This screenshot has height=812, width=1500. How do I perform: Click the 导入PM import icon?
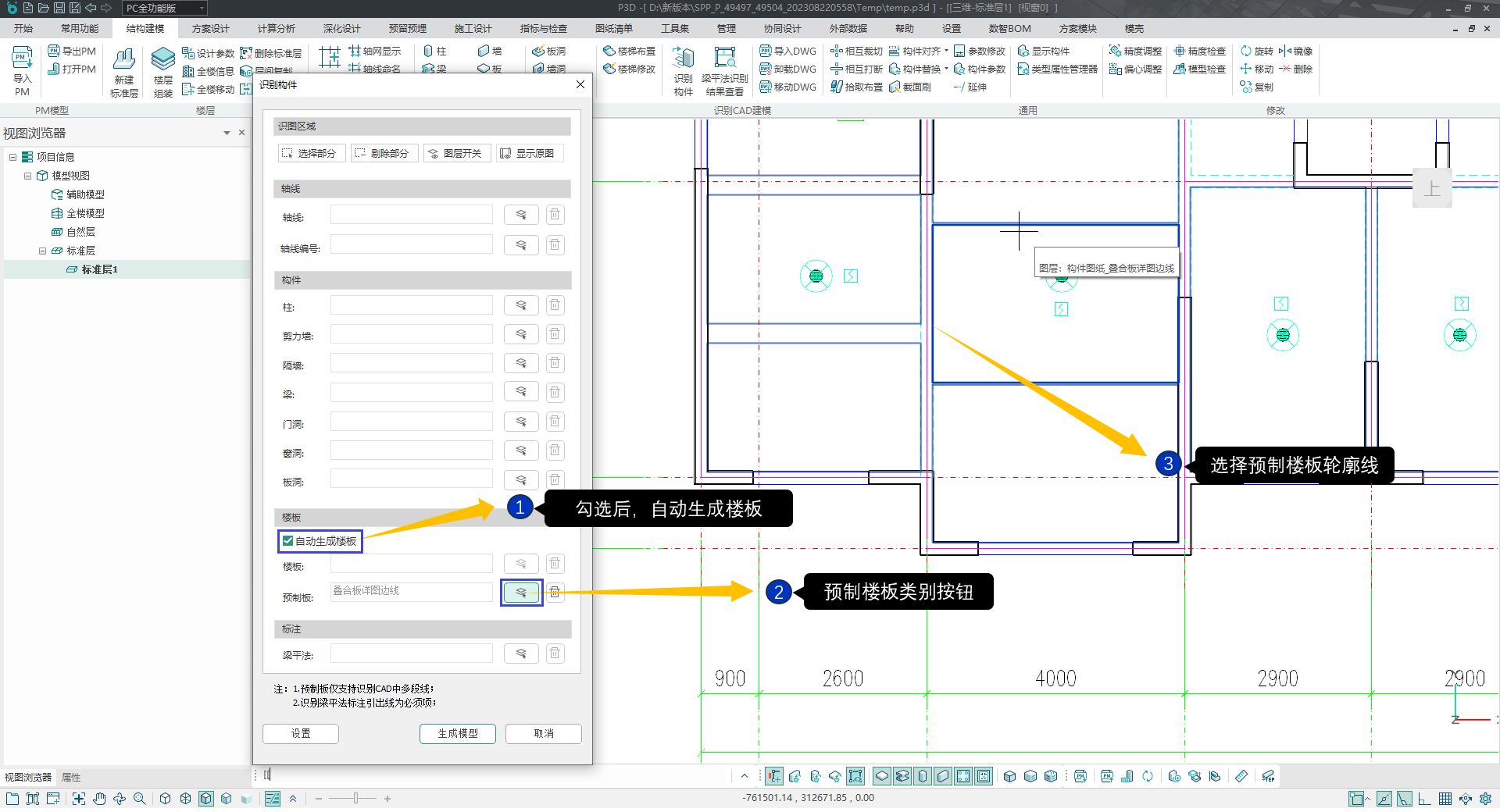pos(22,59)
